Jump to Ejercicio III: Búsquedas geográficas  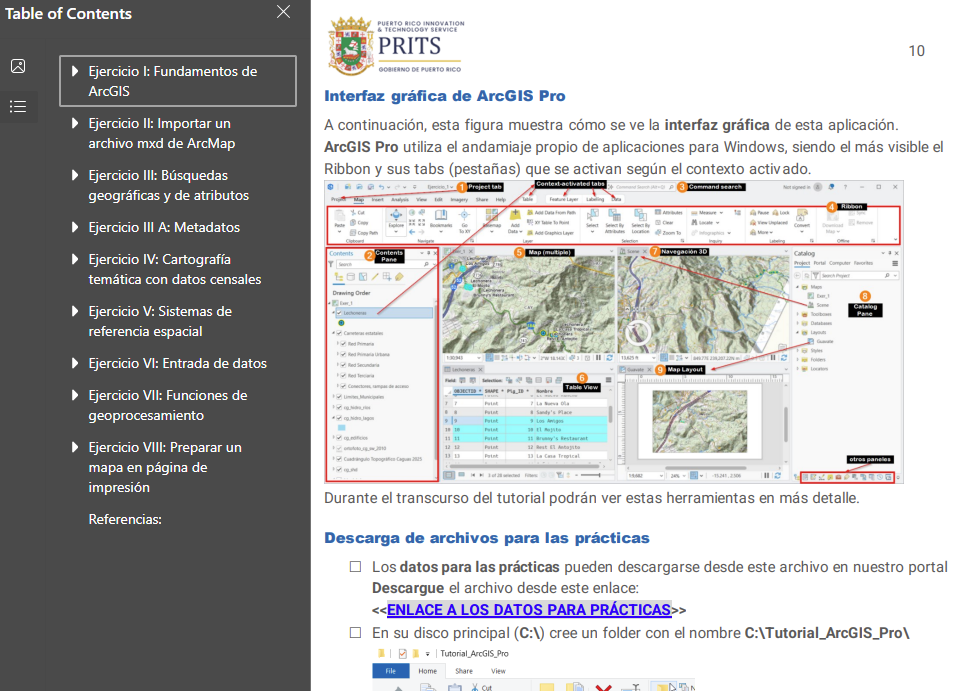[168, 185]
